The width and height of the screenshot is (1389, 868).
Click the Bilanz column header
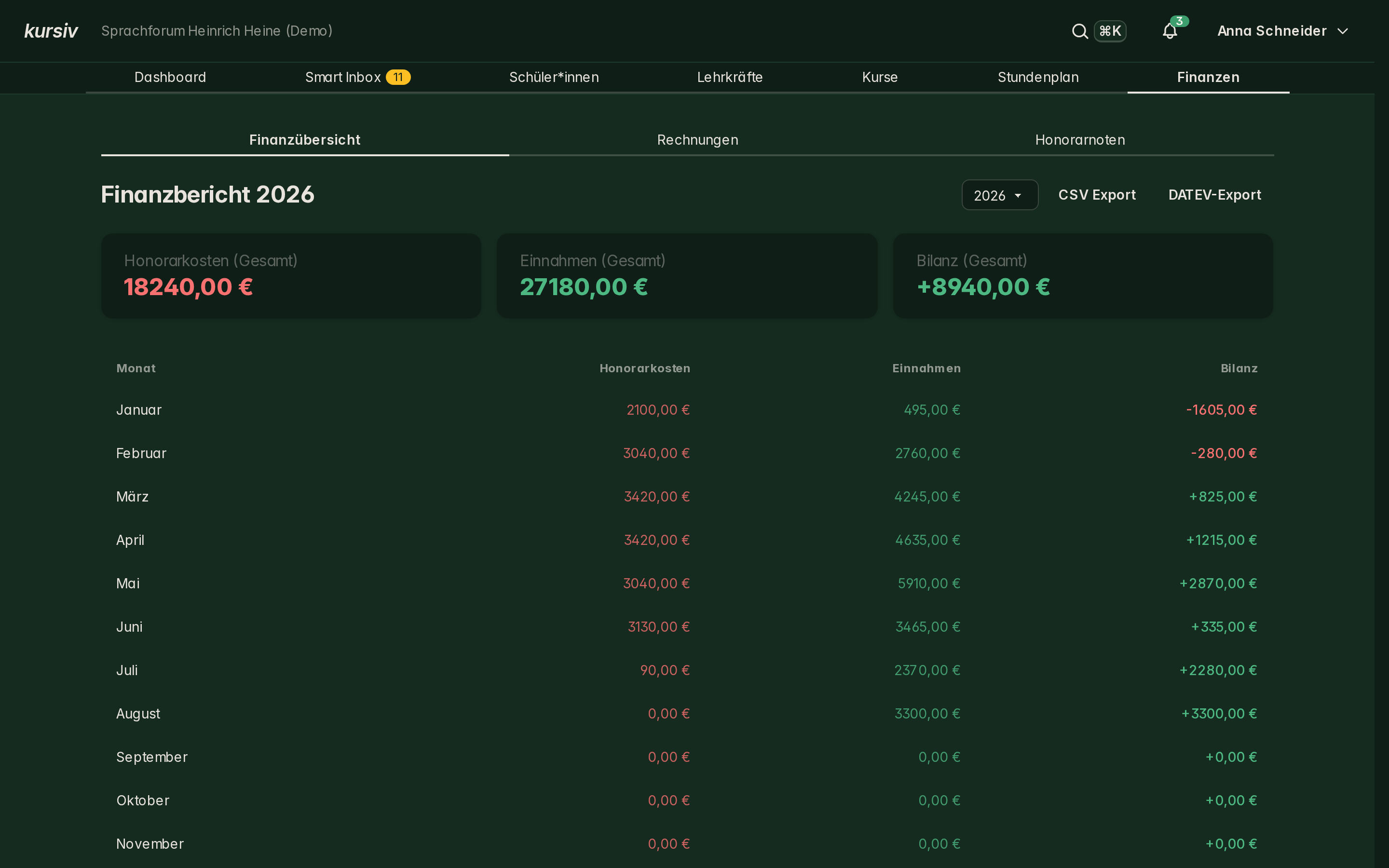click(1239, 368)
